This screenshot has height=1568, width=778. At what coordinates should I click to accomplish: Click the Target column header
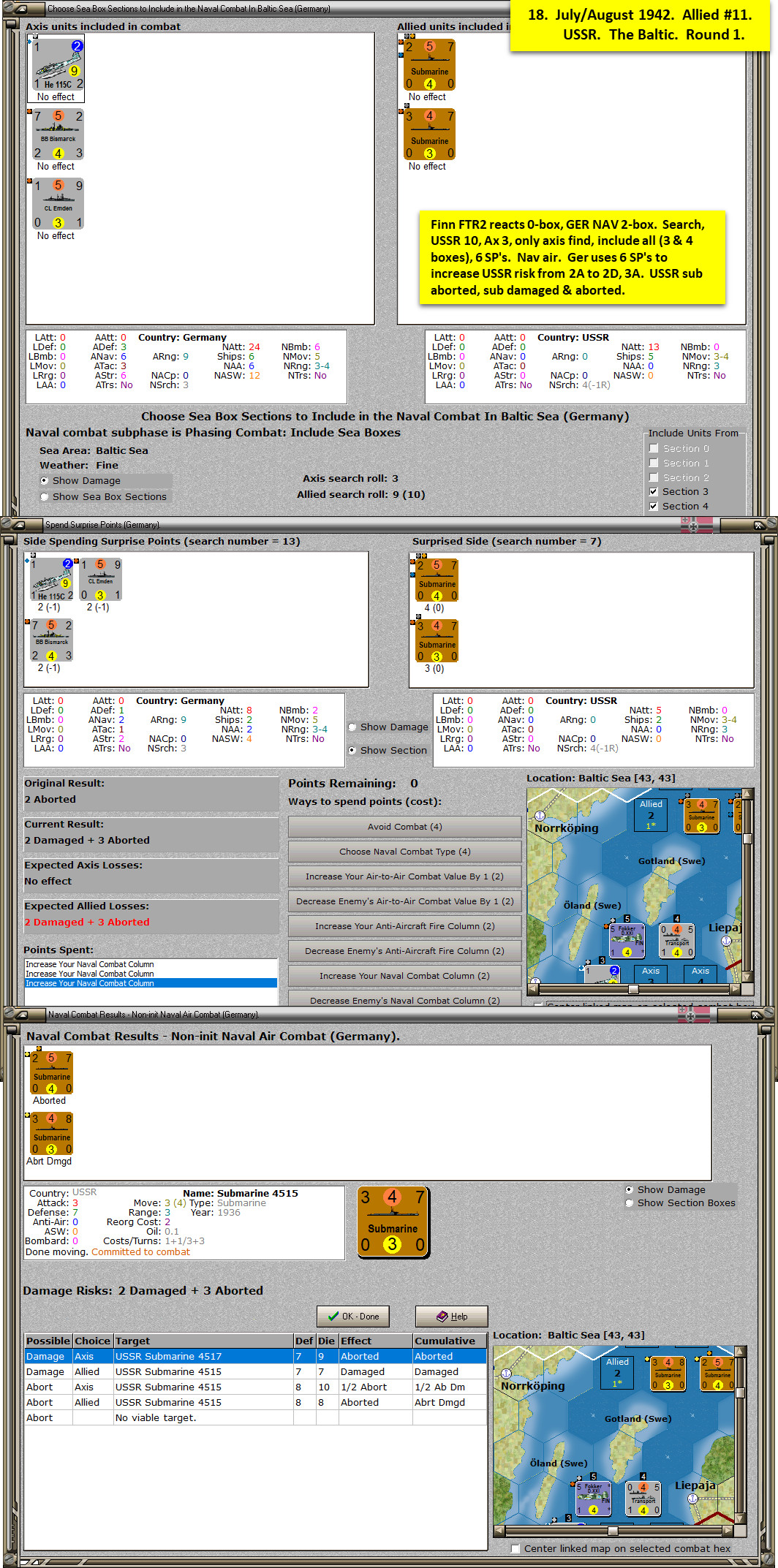click(203, 1341)
